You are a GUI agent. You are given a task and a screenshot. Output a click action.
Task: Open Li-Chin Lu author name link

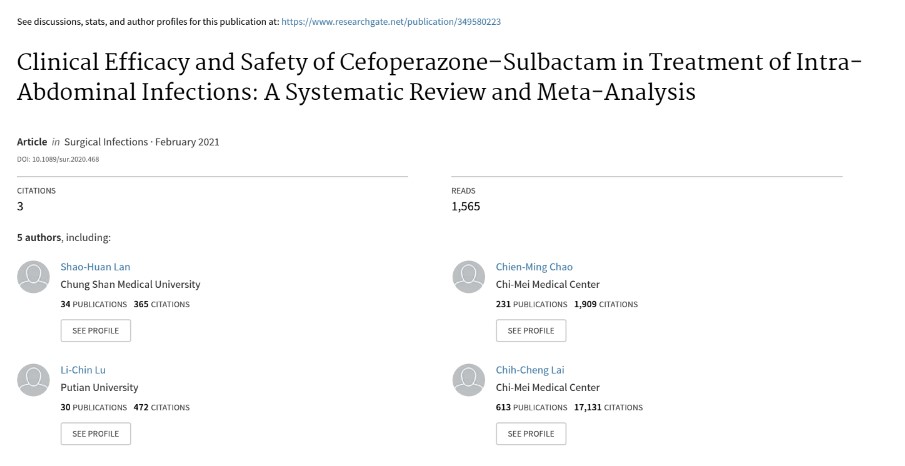tap(83, 370)
